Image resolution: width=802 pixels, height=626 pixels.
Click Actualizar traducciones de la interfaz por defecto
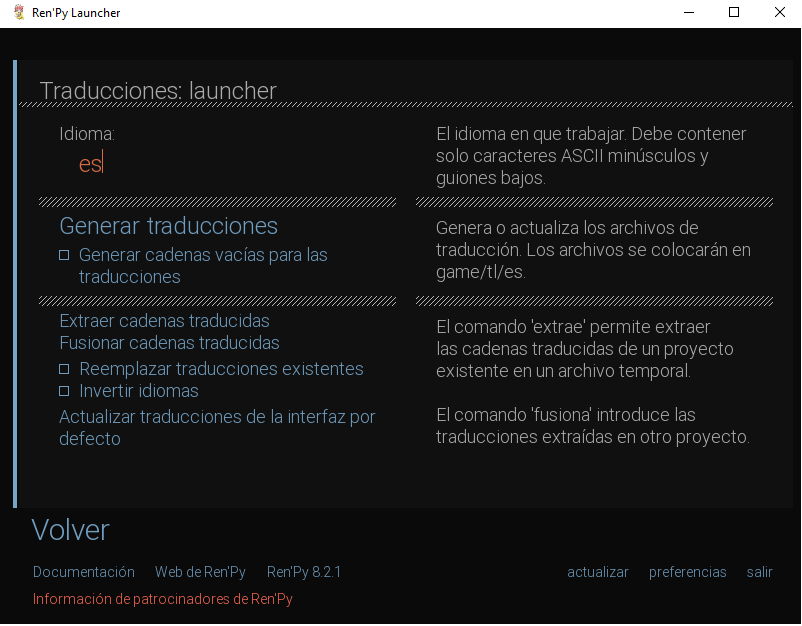tap(217, 428)
